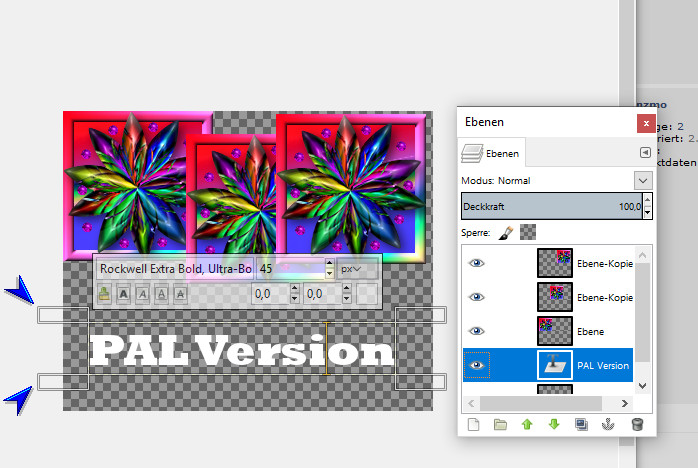This screenshot has height=468, width=698.
Task: Click the PAL Version text layer thumbnail
Action: click(x=555, y=365)
